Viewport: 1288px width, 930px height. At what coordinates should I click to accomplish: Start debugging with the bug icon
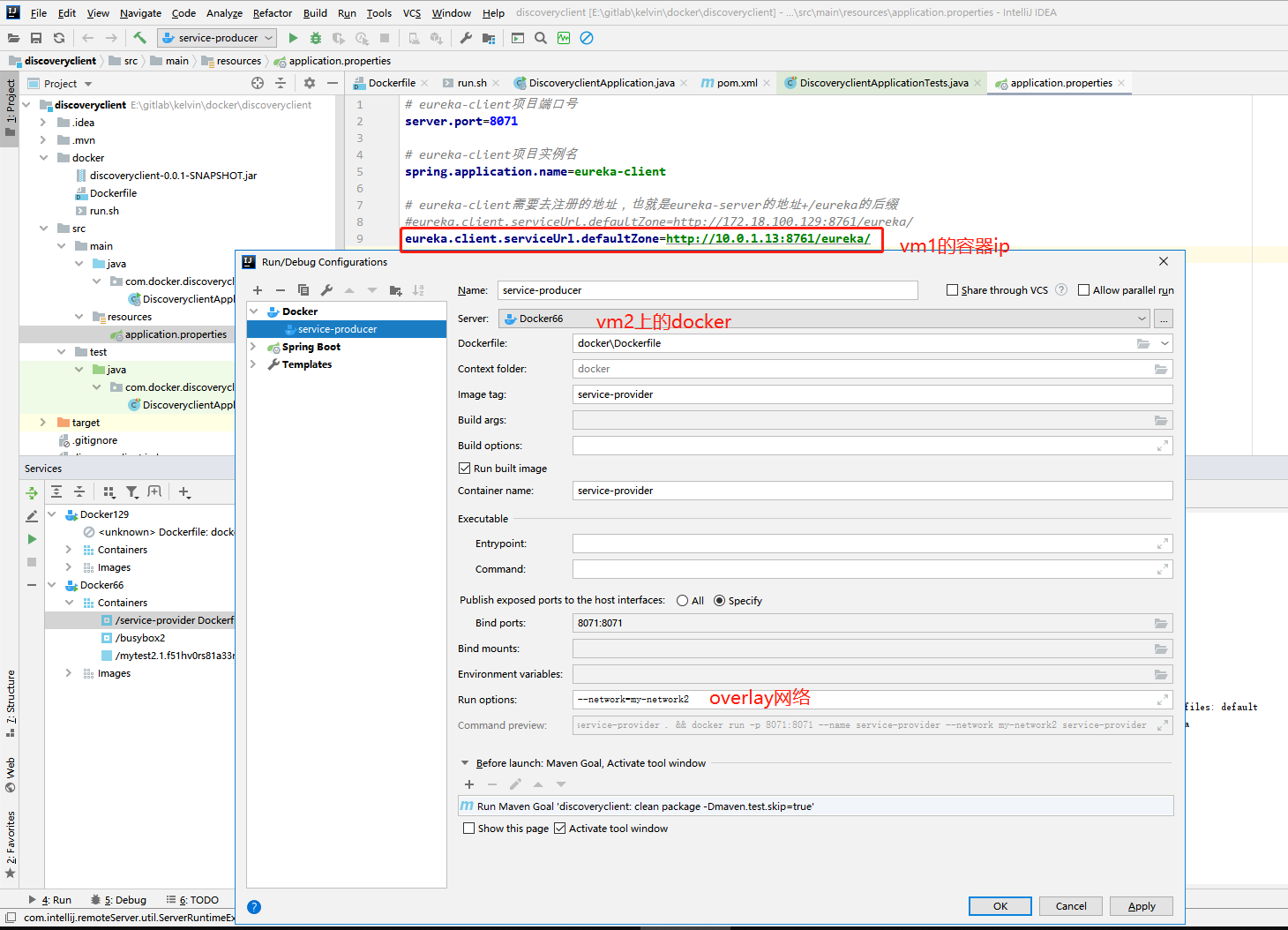(316, 38)
